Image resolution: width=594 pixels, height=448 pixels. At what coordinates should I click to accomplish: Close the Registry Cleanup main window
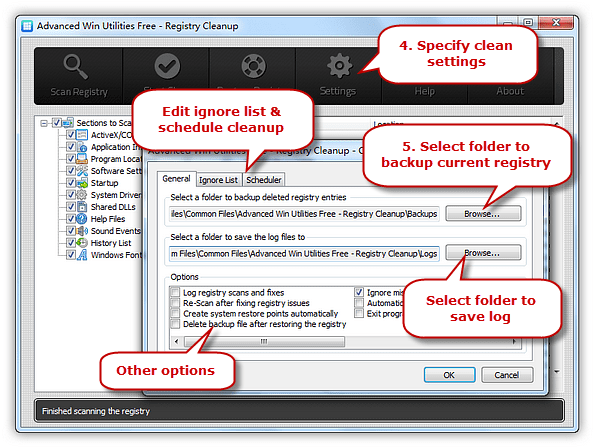pos(556,23)
